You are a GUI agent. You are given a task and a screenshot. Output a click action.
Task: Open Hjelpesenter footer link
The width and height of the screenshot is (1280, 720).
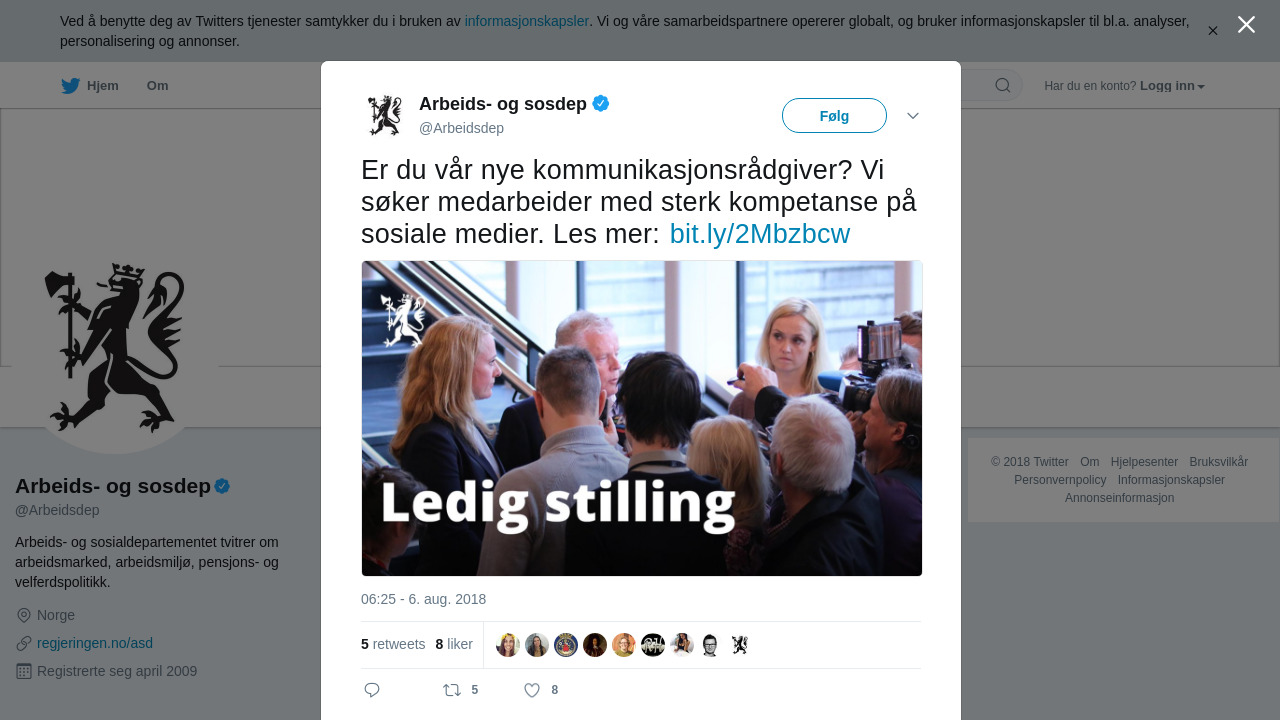1144,462
